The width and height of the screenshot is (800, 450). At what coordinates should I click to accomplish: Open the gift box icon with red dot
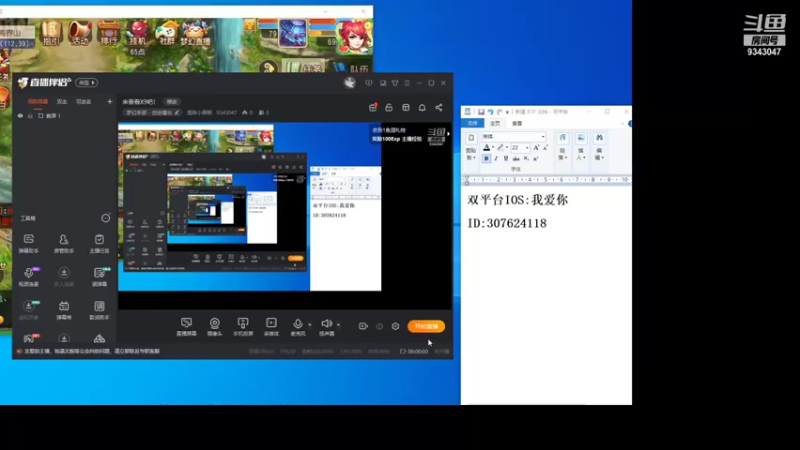(373, 108)
